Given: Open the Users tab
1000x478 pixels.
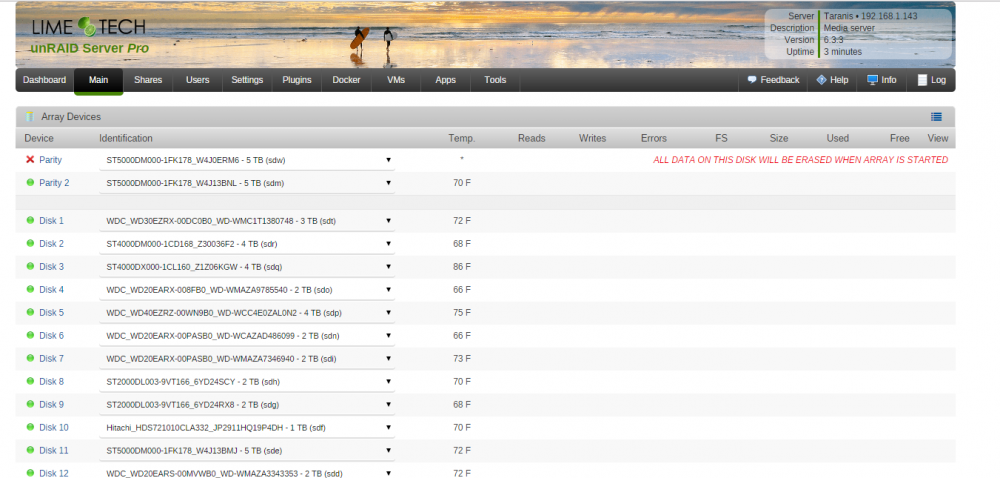Looking at the screenshot, I should (x=198, y=80).
